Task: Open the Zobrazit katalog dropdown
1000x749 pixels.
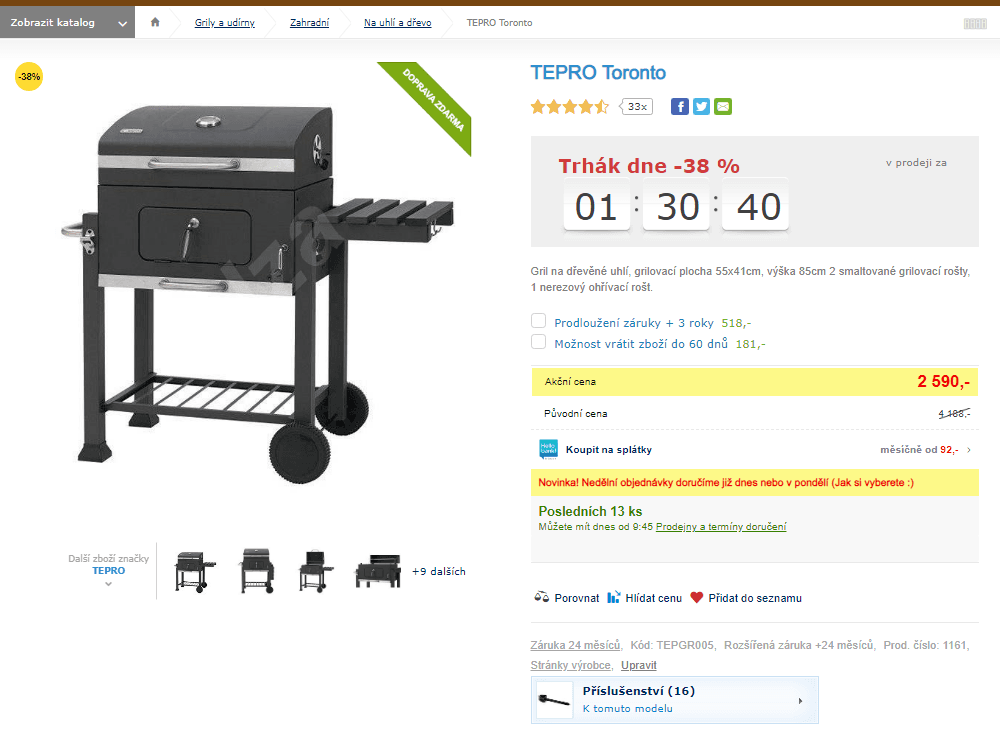Action: tap(68, 22)
